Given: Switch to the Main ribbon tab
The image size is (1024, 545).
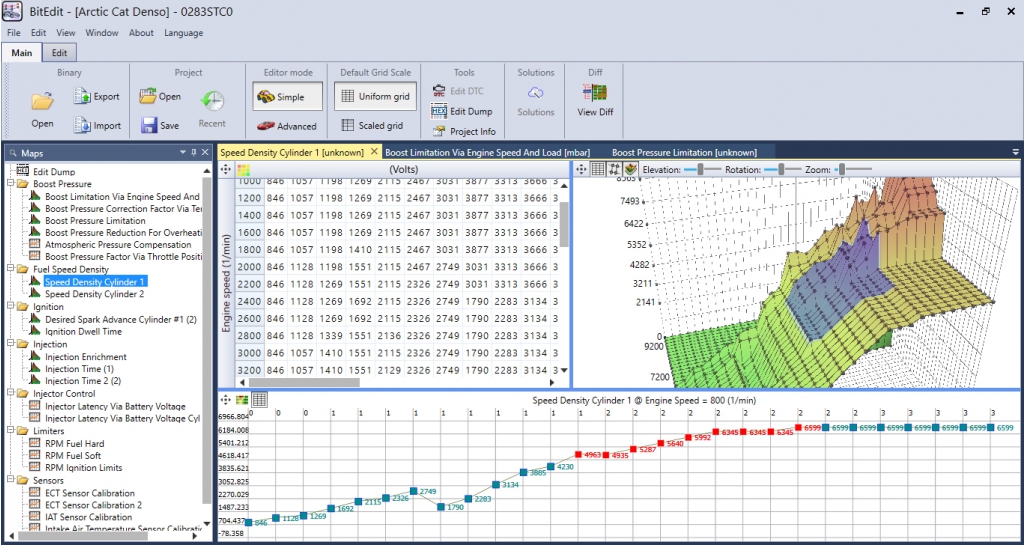Looking at the screenshot, I should click(x=22, y=53).
